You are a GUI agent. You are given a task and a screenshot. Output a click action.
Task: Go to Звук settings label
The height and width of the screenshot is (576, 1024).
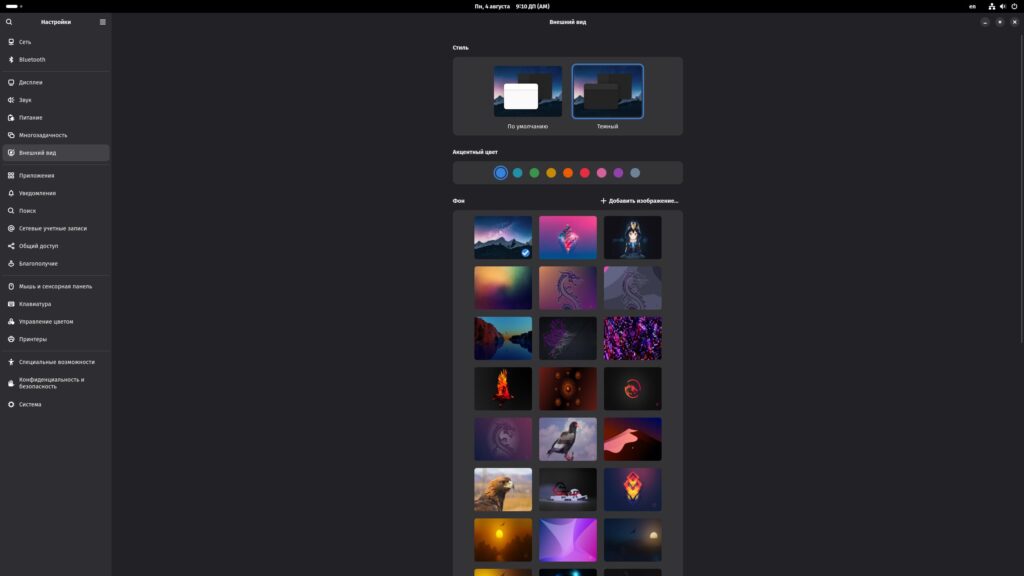coord(25,100)
